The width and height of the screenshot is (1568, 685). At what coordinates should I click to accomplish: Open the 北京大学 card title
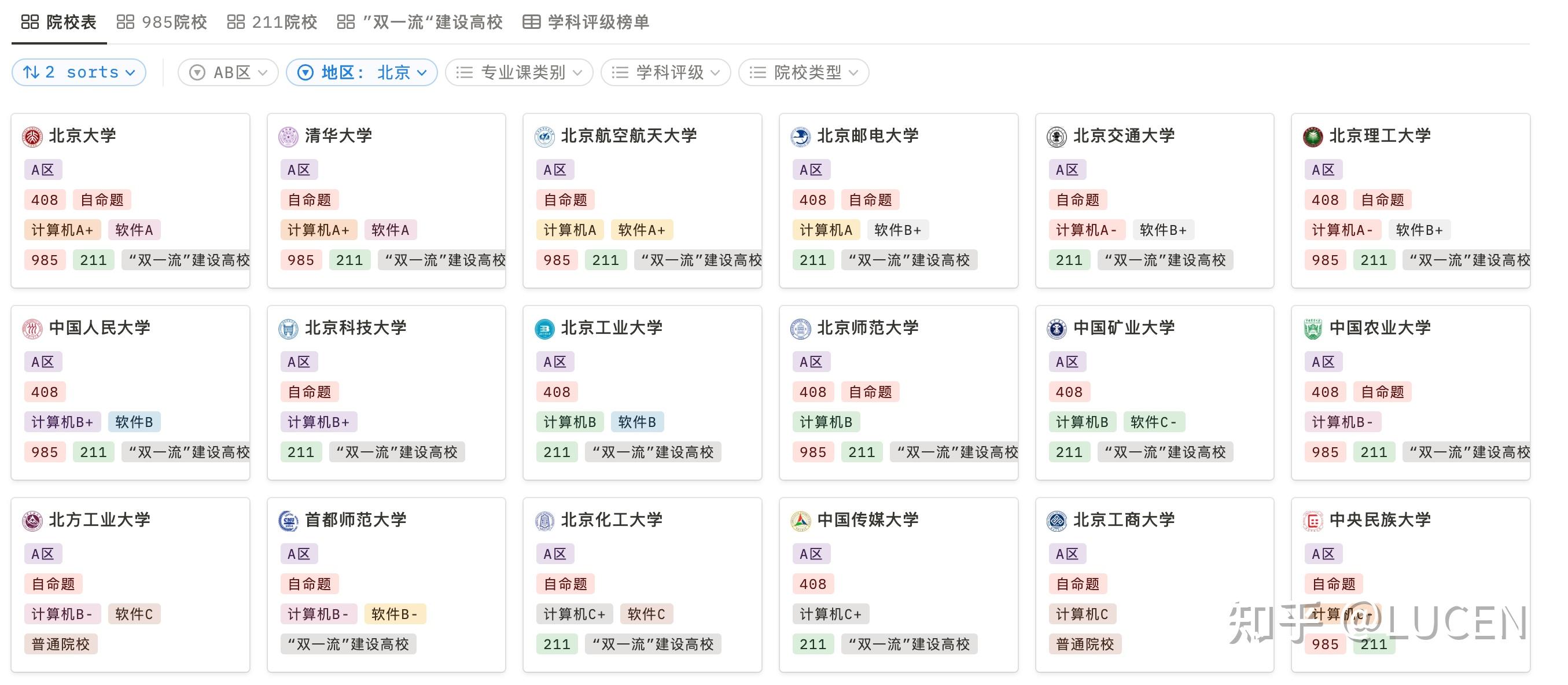[82, 136]
